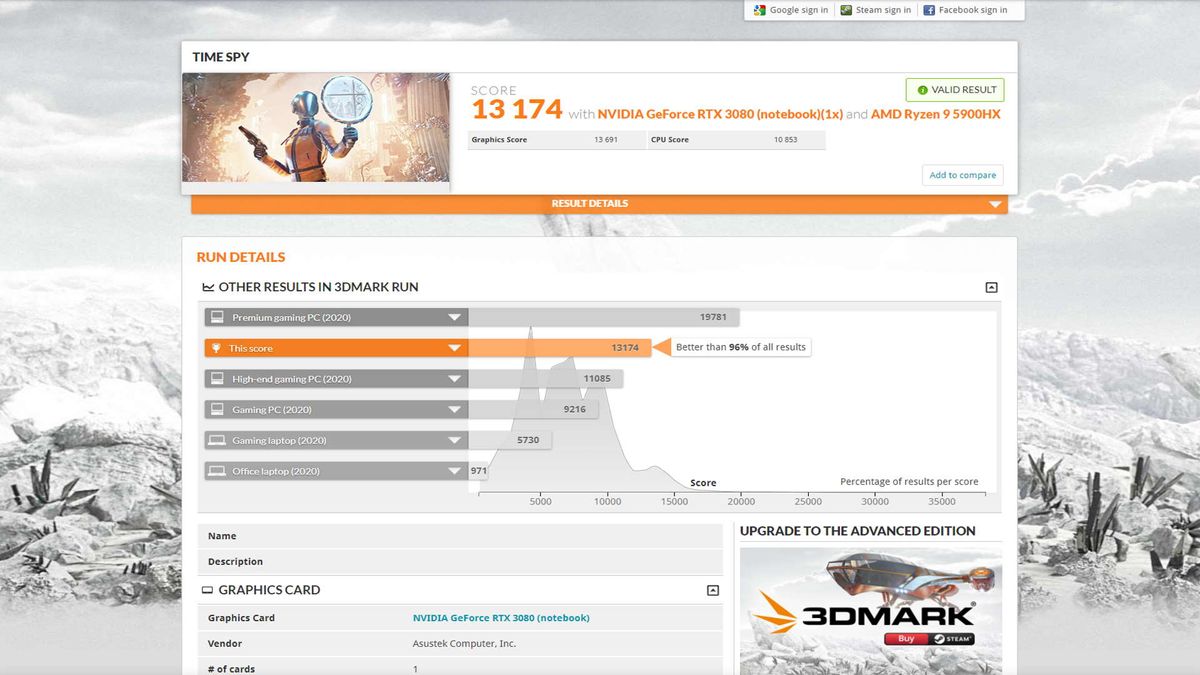Click the Name field row
This screenshot has width=1200, height=675.
pyautogui.click(x=460, y=536)
